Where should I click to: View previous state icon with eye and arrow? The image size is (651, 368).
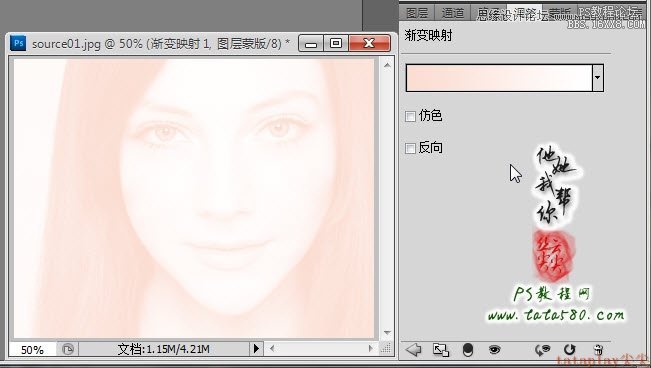tap(542, 350)
